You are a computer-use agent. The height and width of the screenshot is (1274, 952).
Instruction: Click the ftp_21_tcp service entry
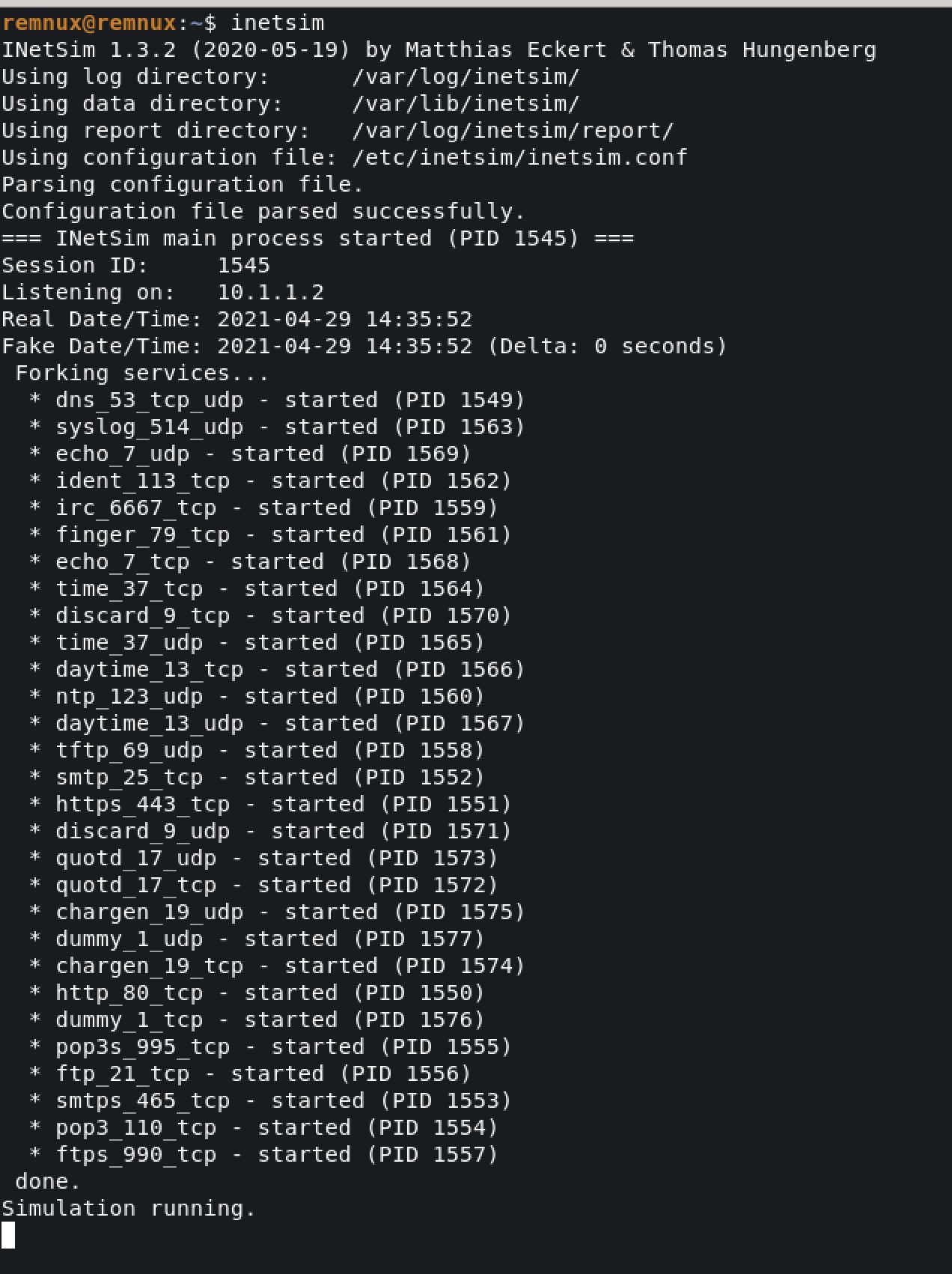tap(123, 1074)
